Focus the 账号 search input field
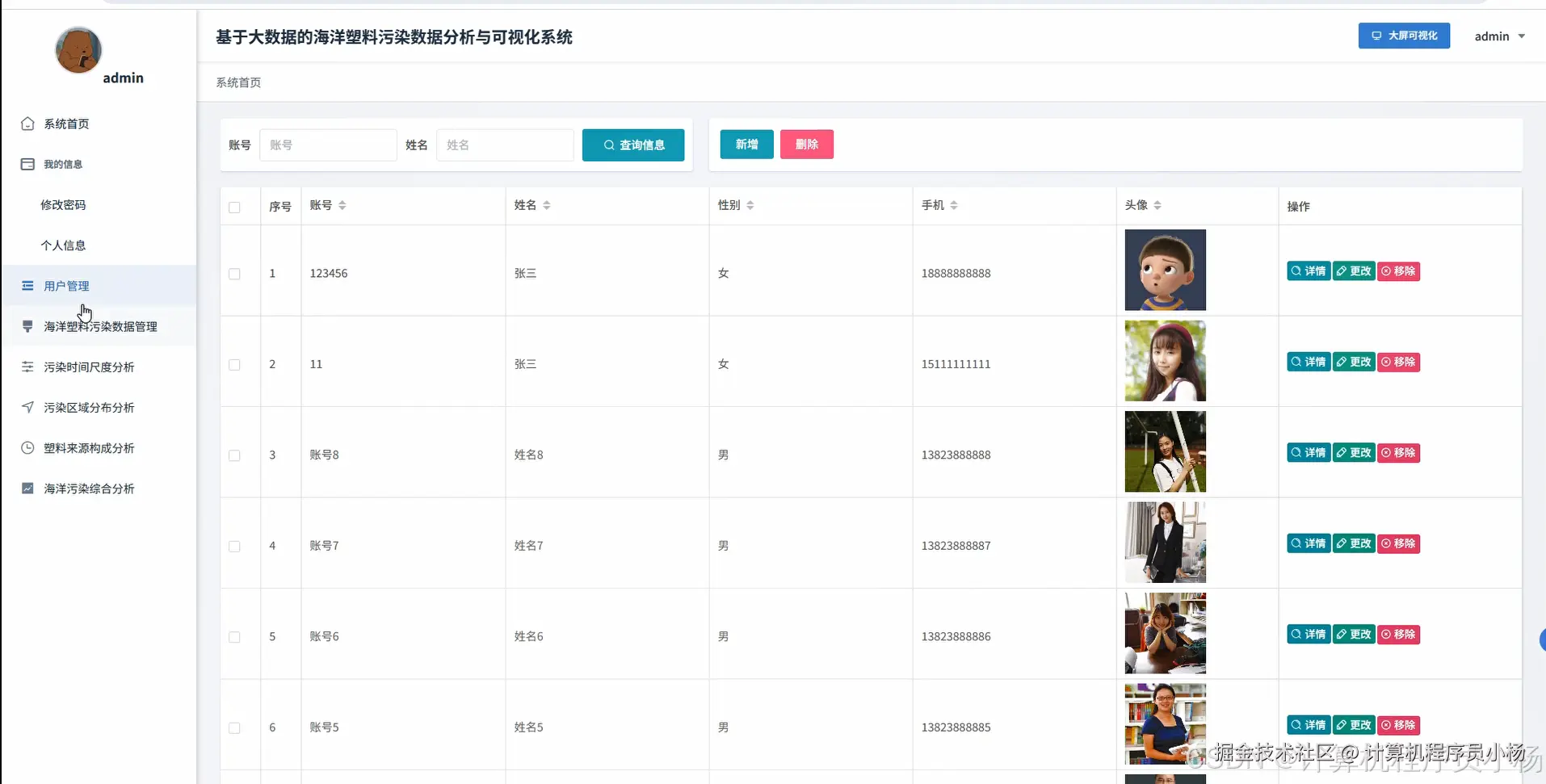The image size is (1546, 784). coord(328,145)
